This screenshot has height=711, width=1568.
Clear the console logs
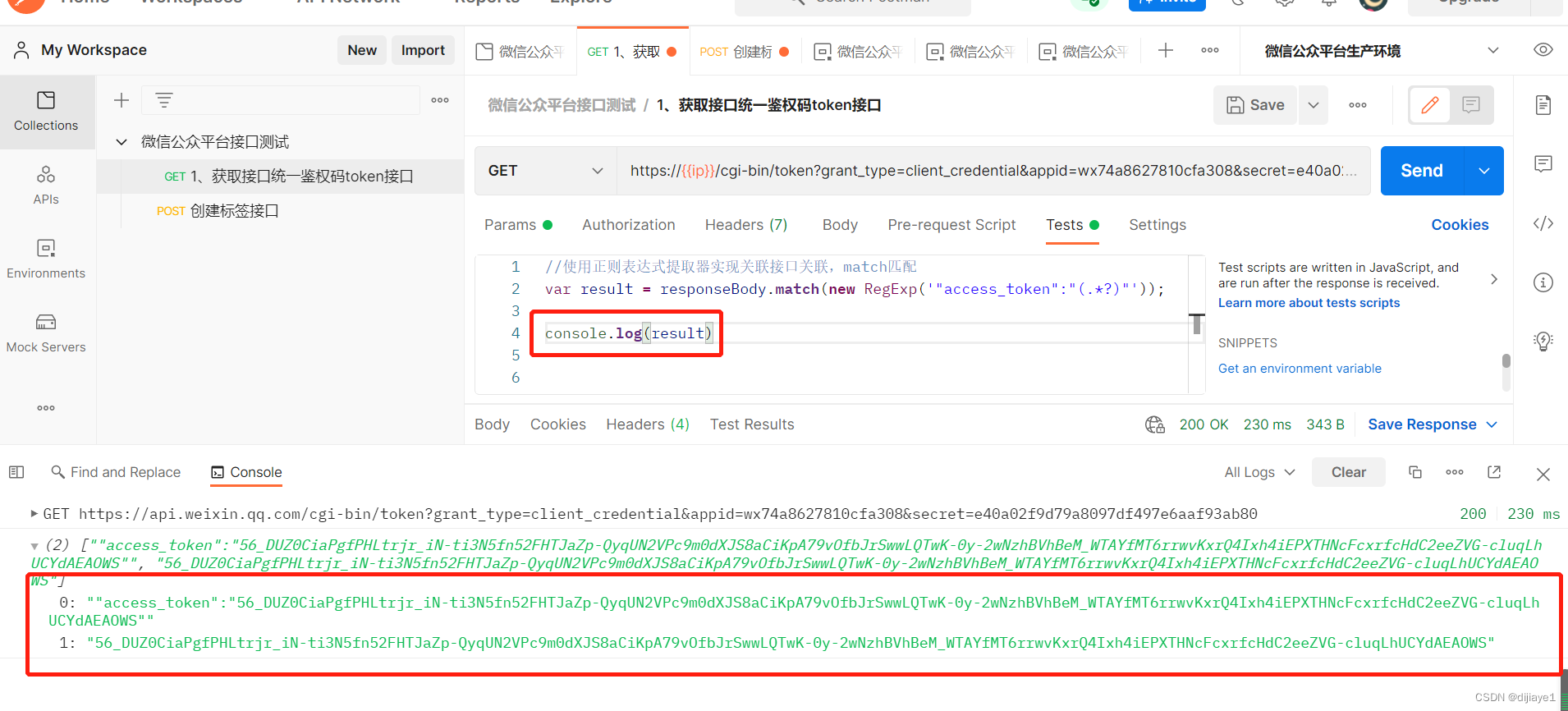[x=1349, y=472]
